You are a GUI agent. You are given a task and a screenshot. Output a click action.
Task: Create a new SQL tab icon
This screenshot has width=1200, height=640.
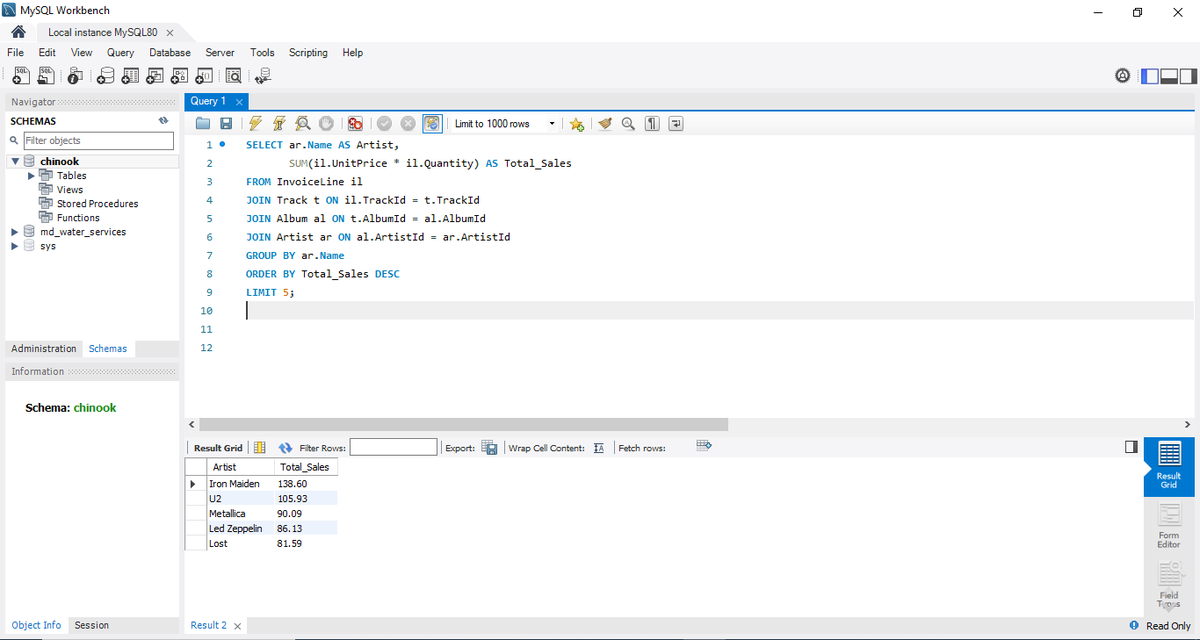click(21, 76)
